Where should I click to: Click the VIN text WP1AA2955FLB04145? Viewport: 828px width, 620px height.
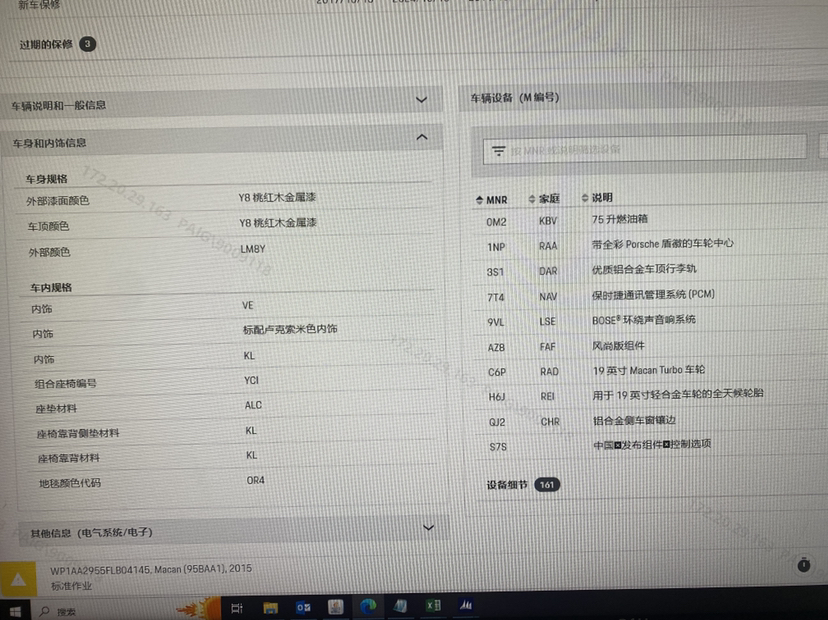[x=101, y=570]
